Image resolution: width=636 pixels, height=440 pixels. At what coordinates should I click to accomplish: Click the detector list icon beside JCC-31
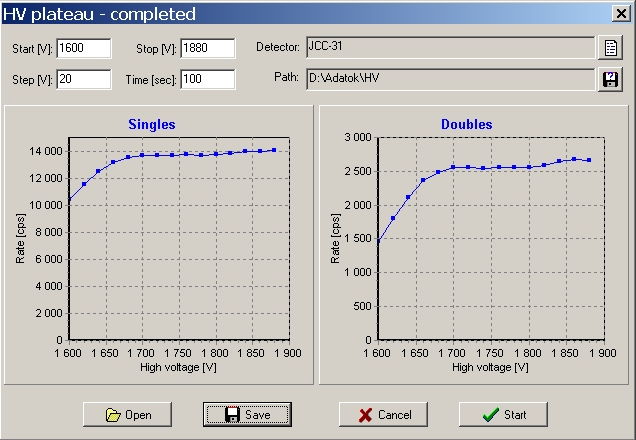click(x=608, y=48)
